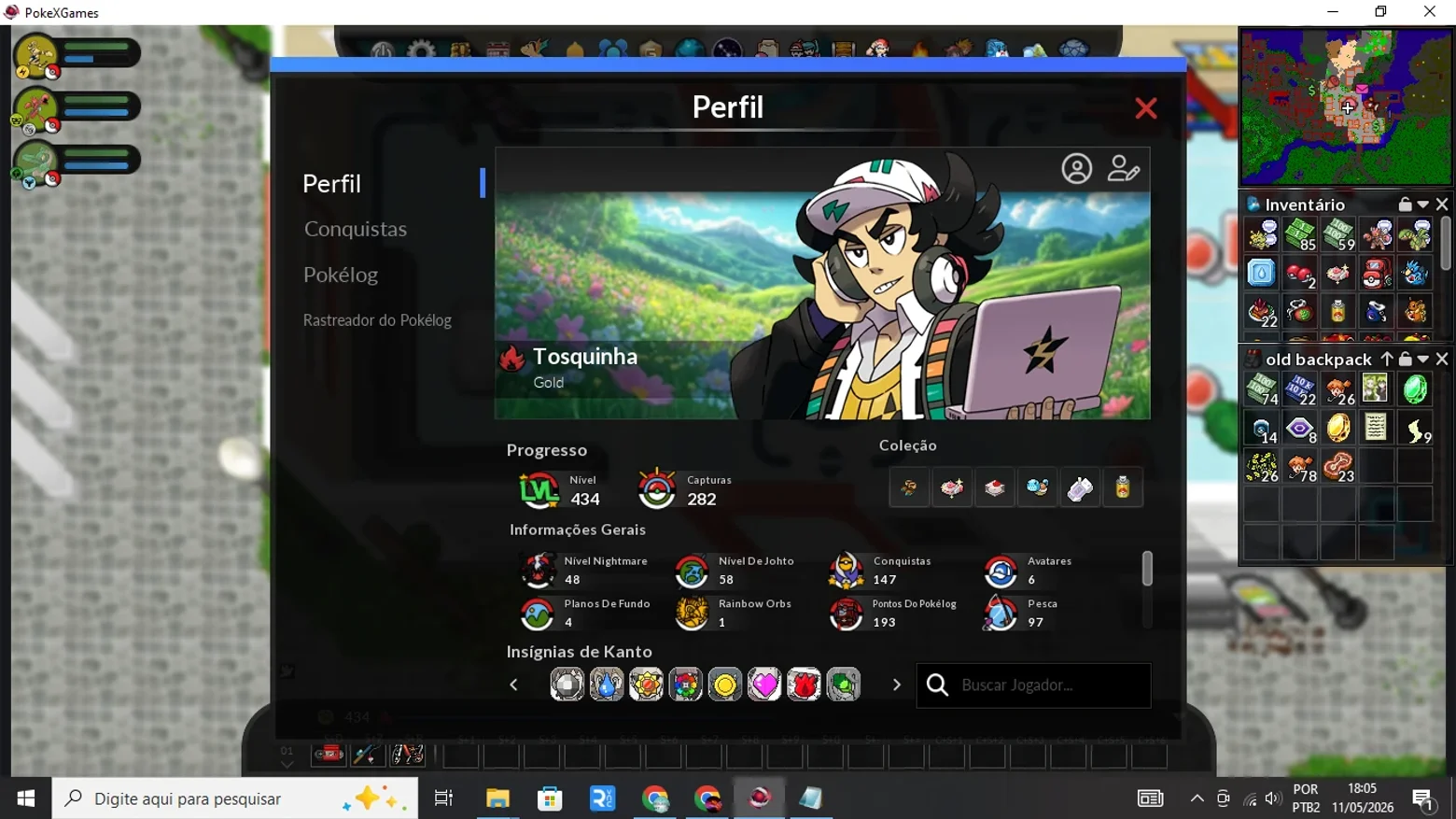Close the Inventário panel
Screen dimensions: 1456x819
tap(1442, 205)
